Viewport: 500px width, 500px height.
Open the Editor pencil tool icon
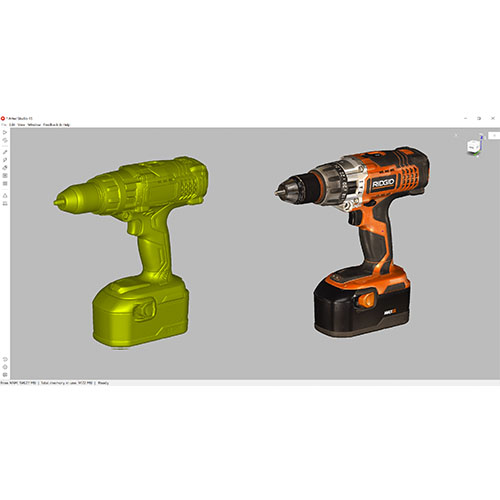(x=5, y=152)
